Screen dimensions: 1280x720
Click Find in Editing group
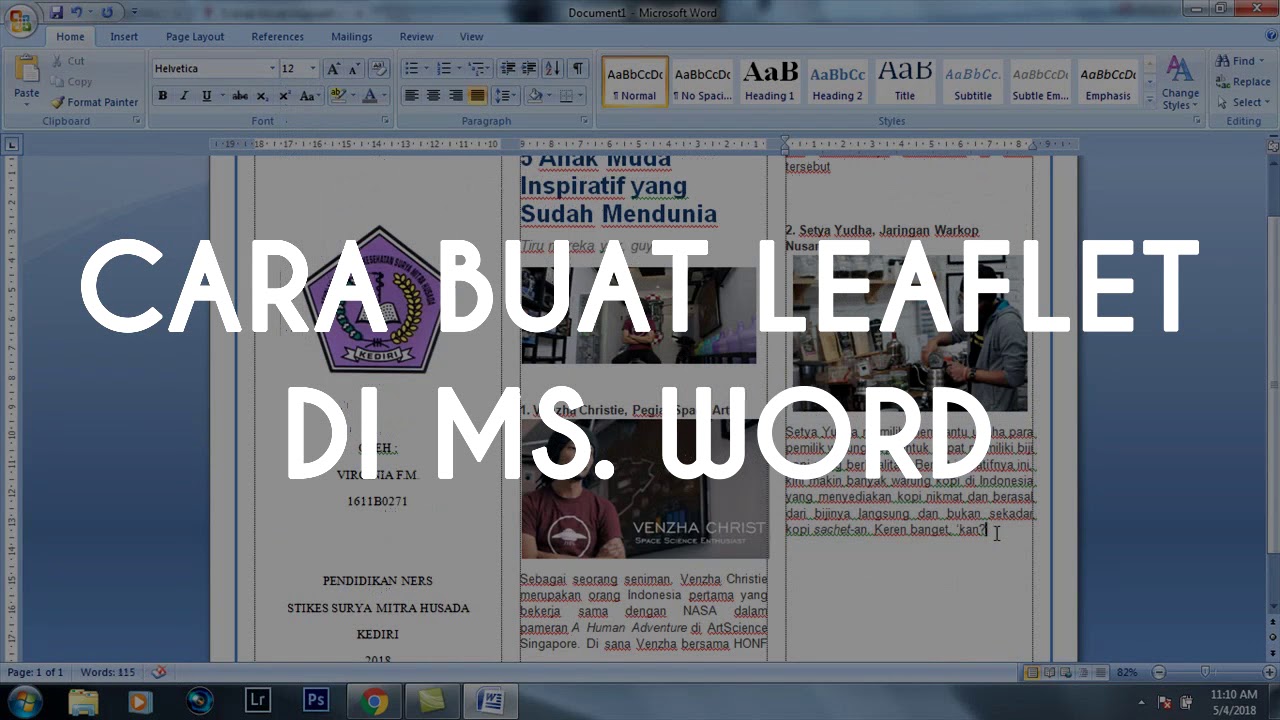click(x=1238, y=61)
